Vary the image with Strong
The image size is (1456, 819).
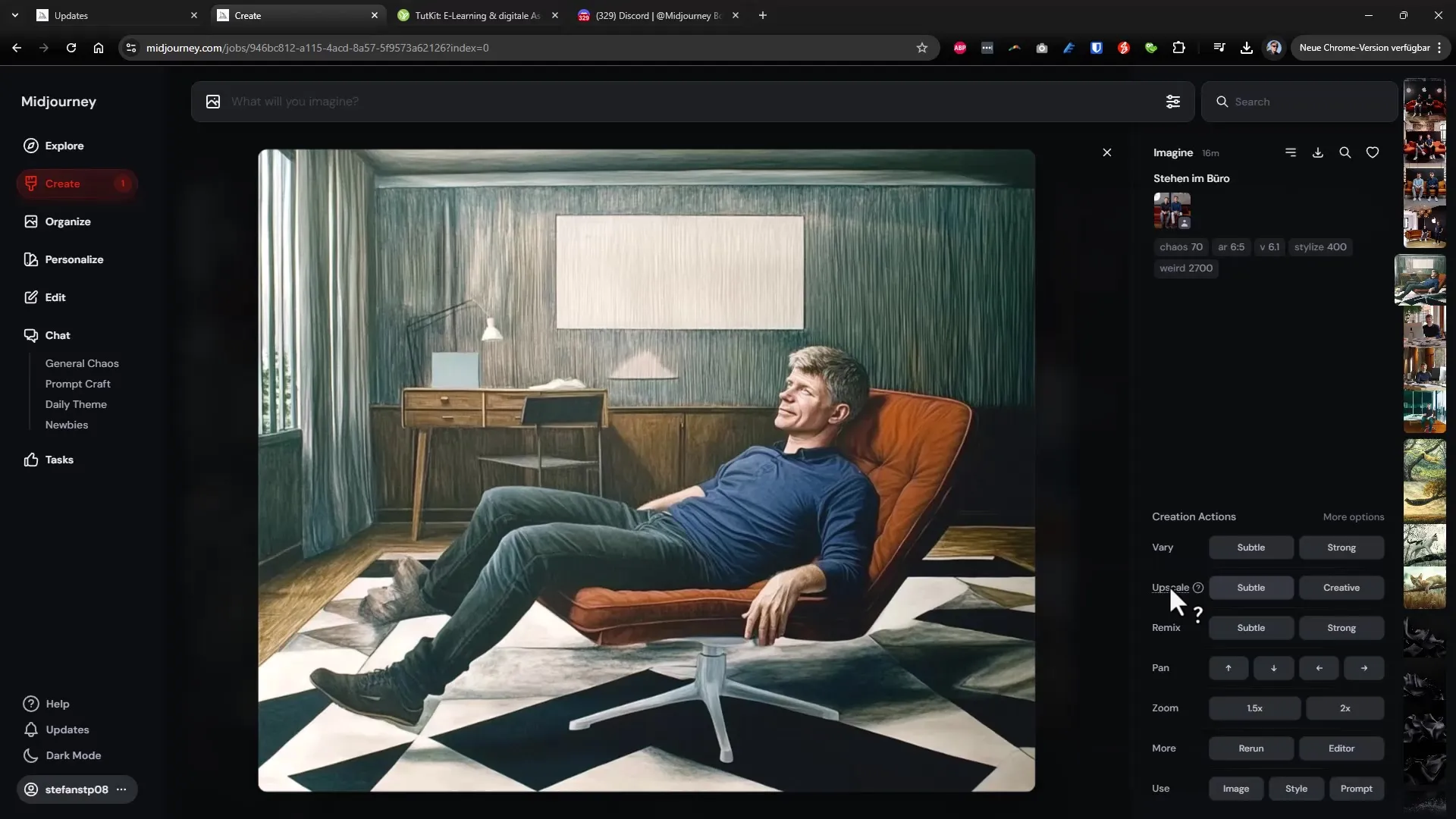tap(1341, 548)
